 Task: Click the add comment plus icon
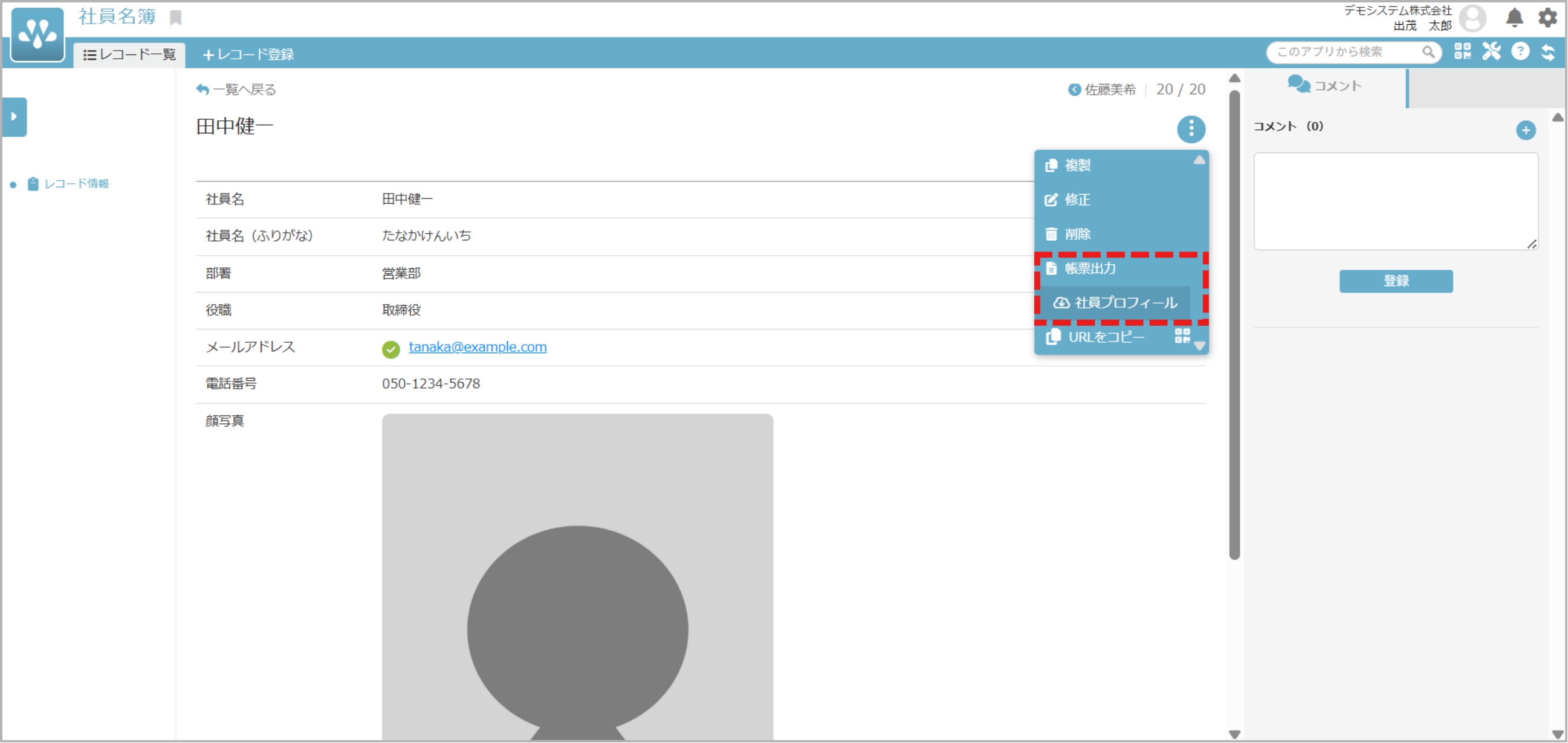(1526, 130)
